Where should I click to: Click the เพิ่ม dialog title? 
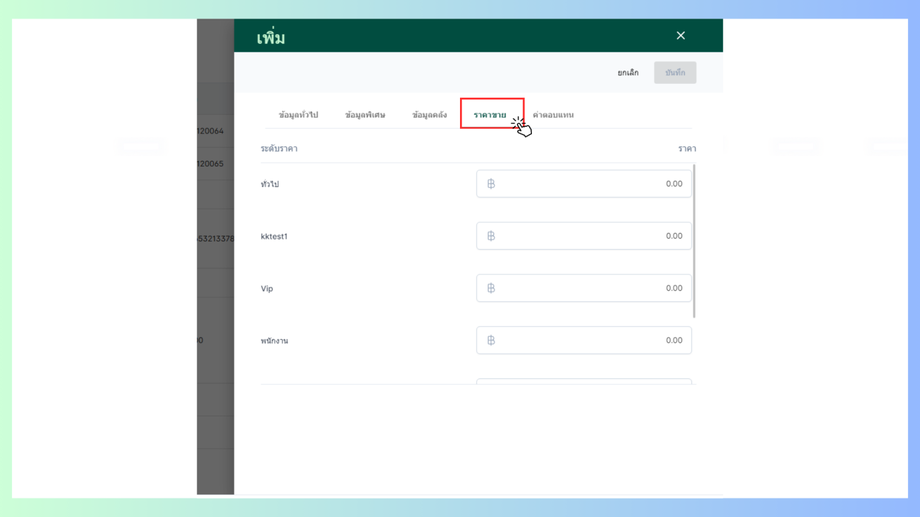(x=271, y=38)
